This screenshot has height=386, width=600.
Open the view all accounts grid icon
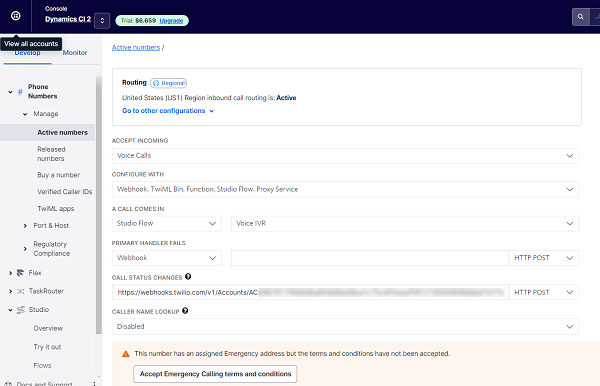[16, 16]
